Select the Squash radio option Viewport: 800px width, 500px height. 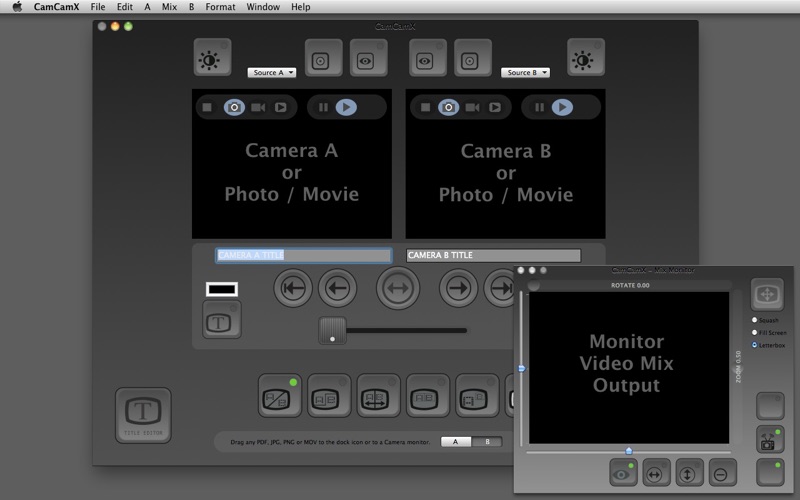(755, 320)
